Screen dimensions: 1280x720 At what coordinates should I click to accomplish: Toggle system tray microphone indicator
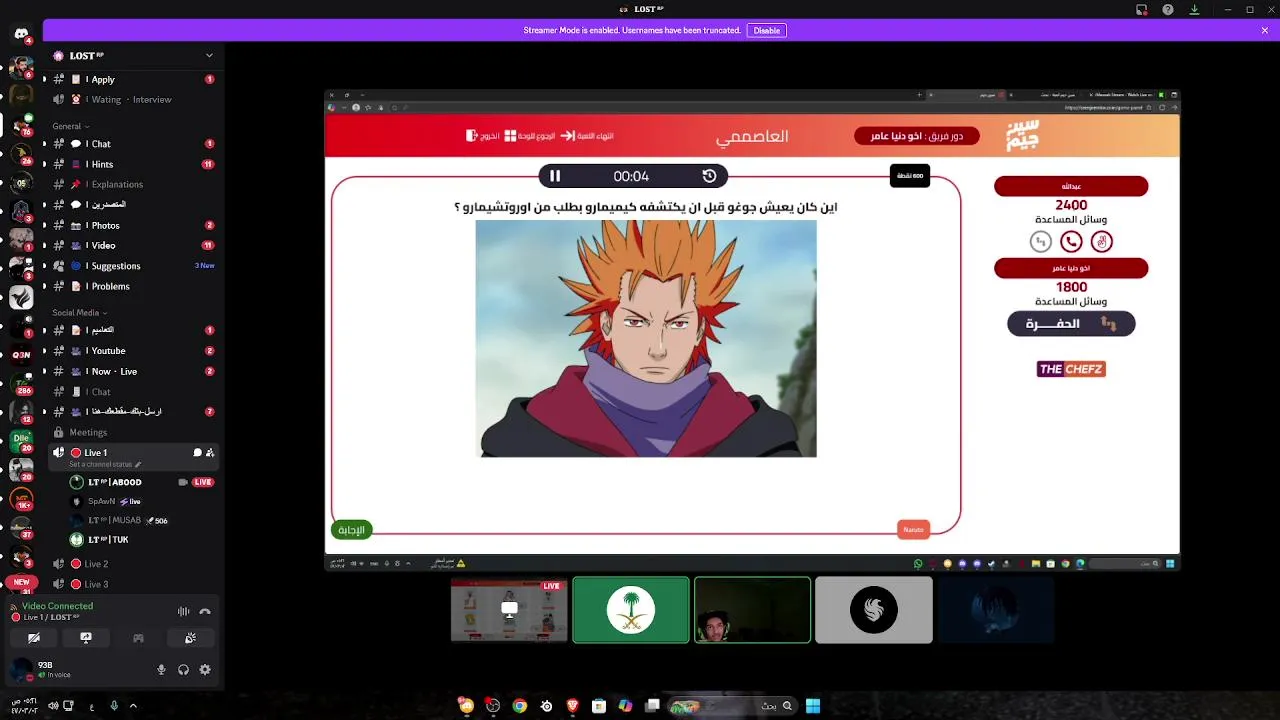coord(114,706)
